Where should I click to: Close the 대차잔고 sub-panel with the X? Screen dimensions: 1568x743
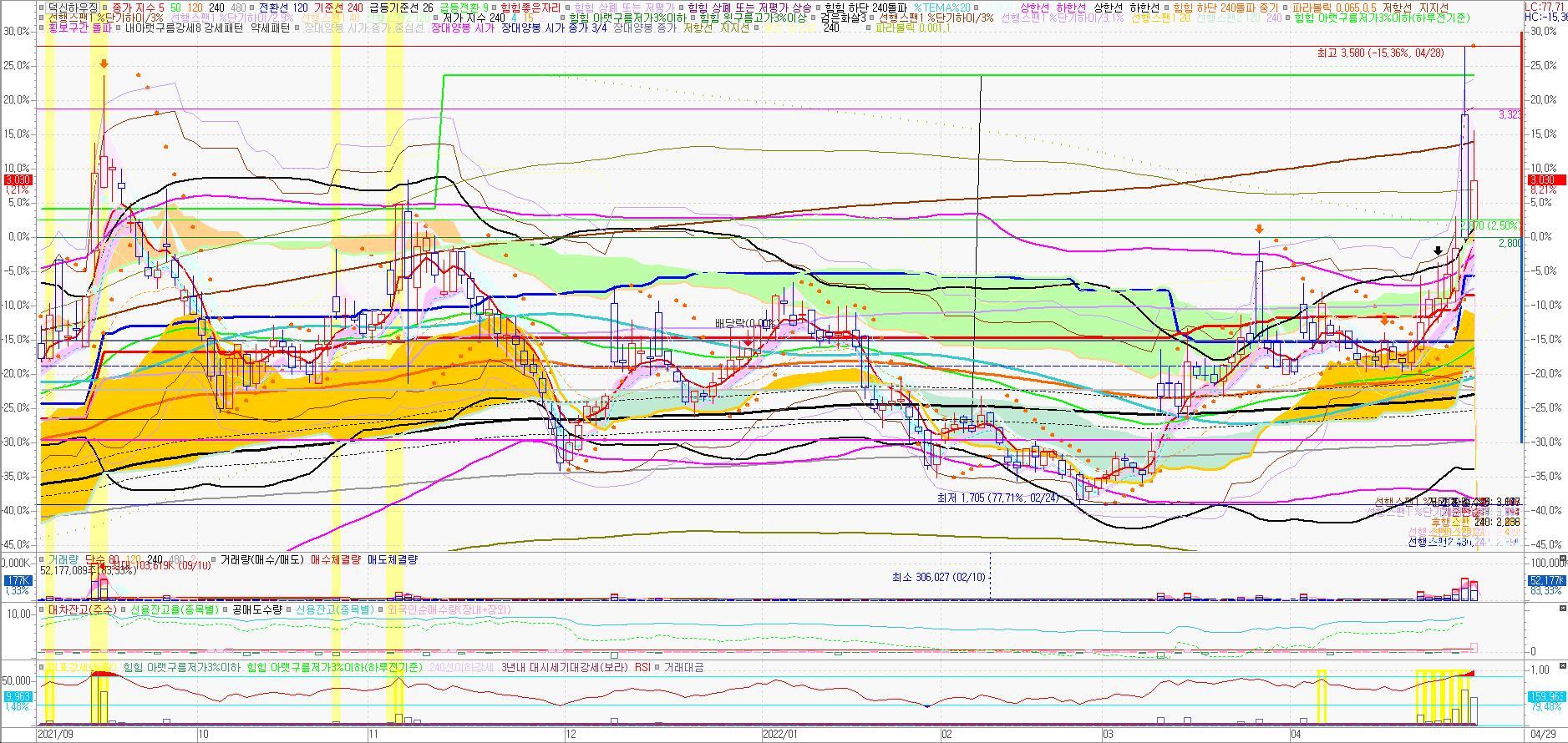point(1562,609)
